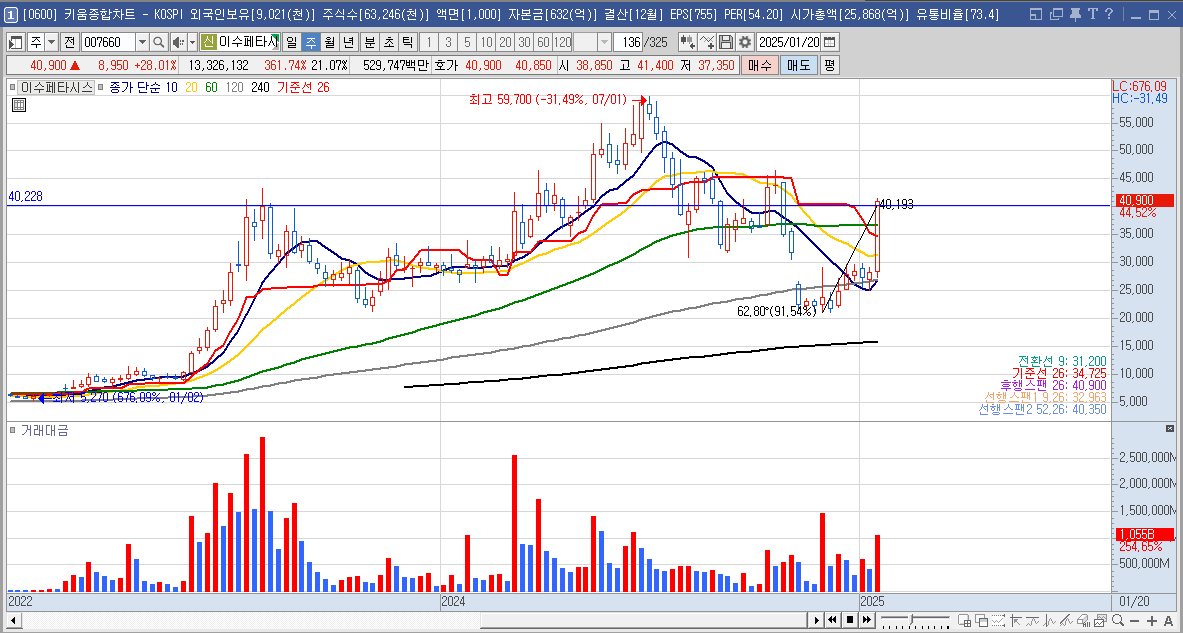Screen dimensions: 1183x633
Task: Click the help question mark icon
Action: tap(1108, 14)
